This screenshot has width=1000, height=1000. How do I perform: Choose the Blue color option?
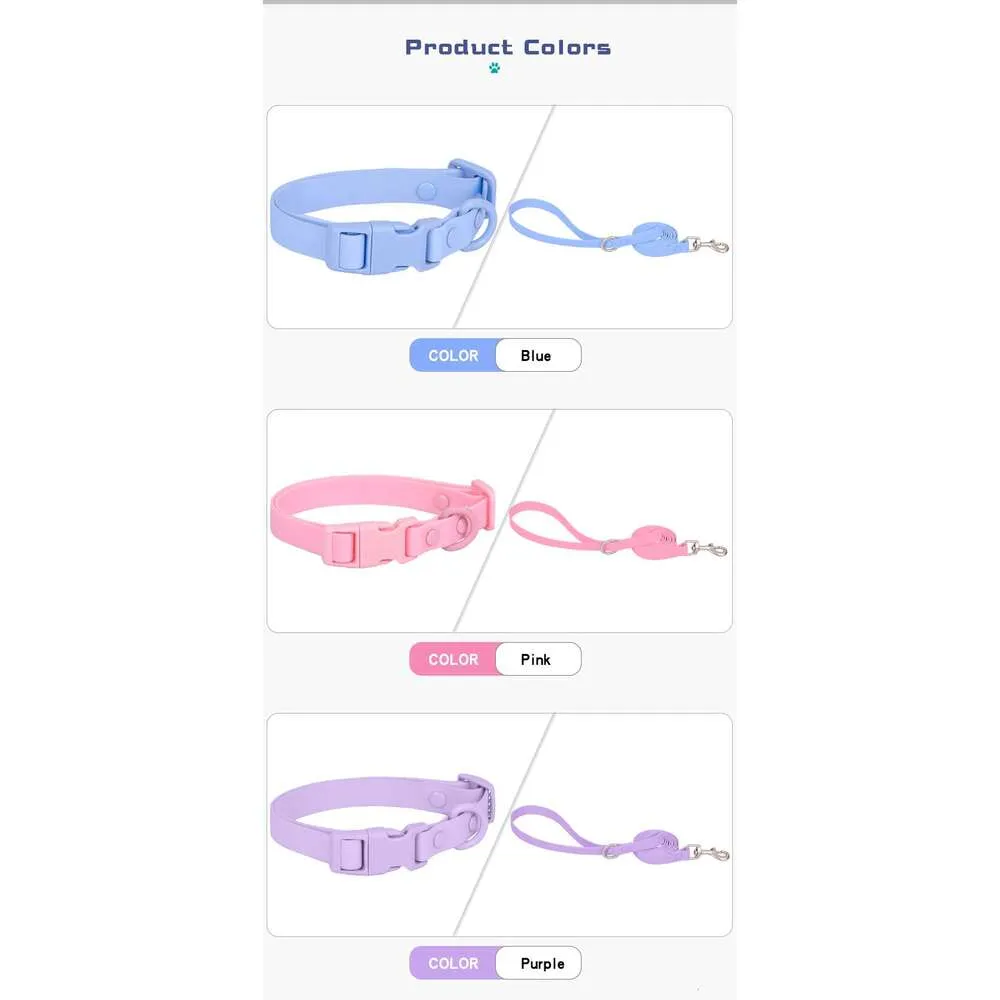pos(538,355)
